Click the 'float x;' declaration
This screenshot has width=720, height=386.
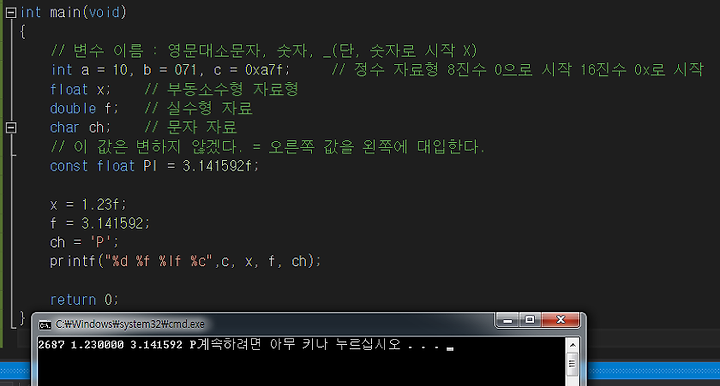[80, 89]
